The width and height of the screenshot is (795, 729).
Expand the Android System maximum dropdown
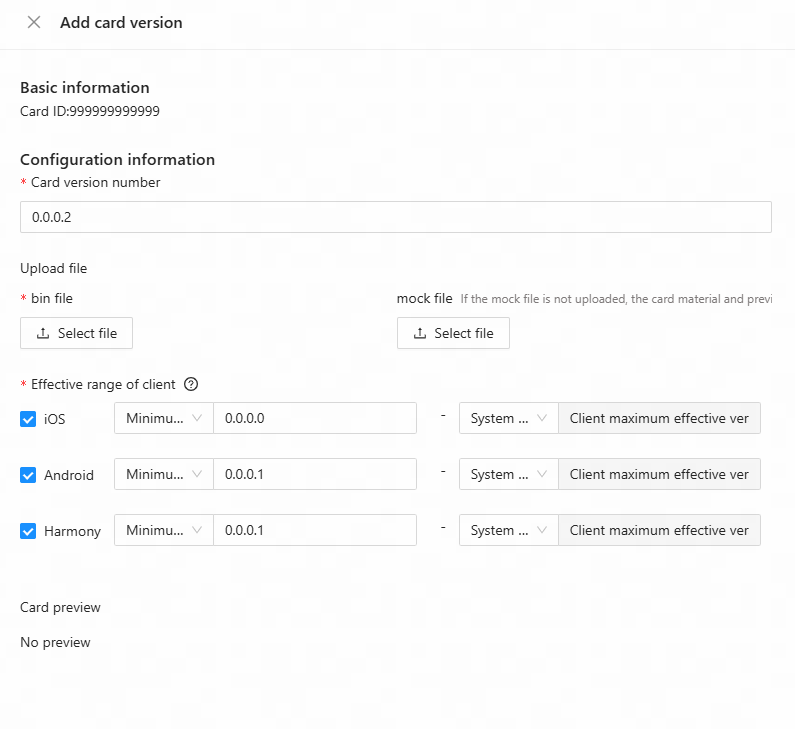pos(508,474)
